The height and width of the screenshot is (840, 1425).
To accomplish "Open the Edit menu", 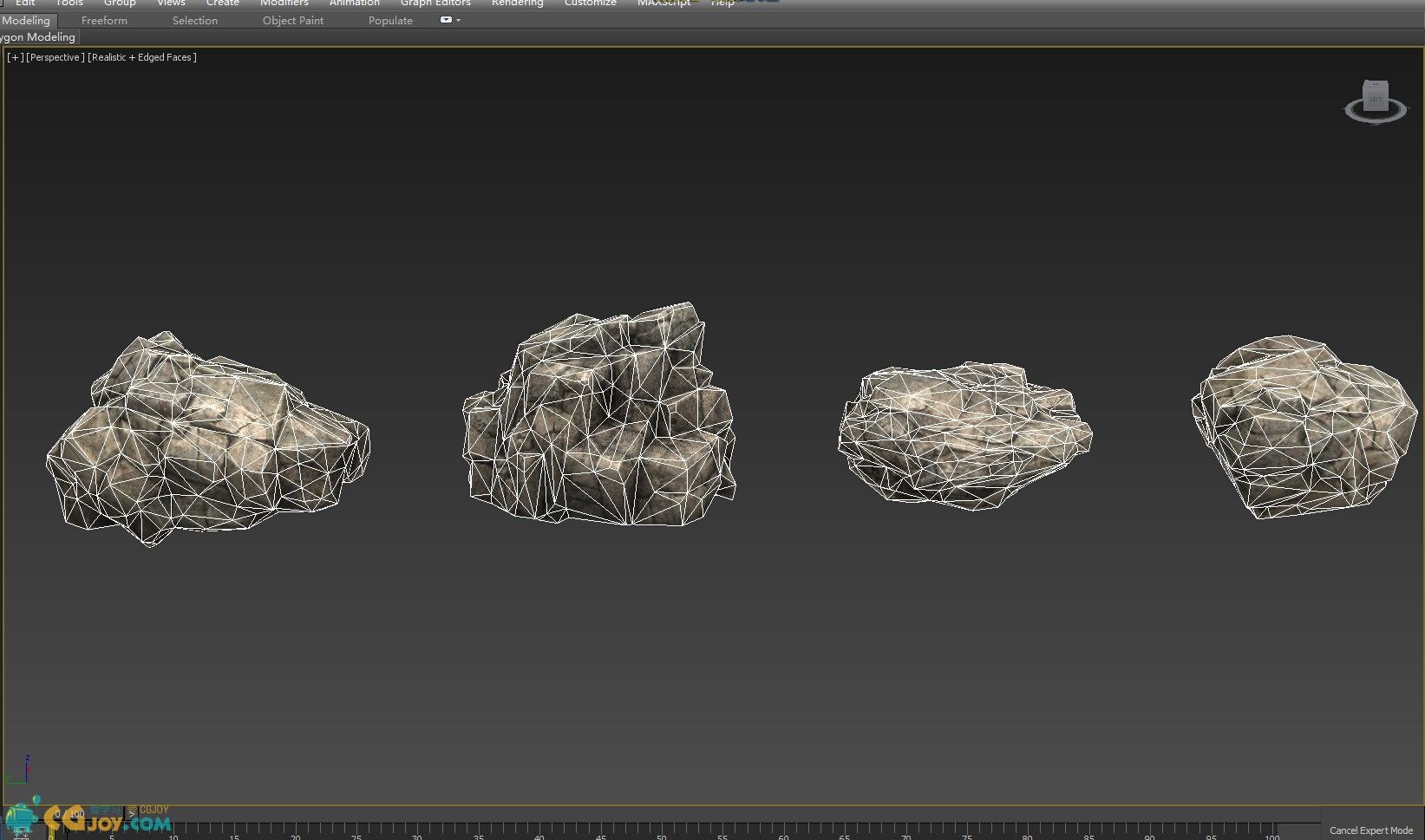I will (25, 3).
